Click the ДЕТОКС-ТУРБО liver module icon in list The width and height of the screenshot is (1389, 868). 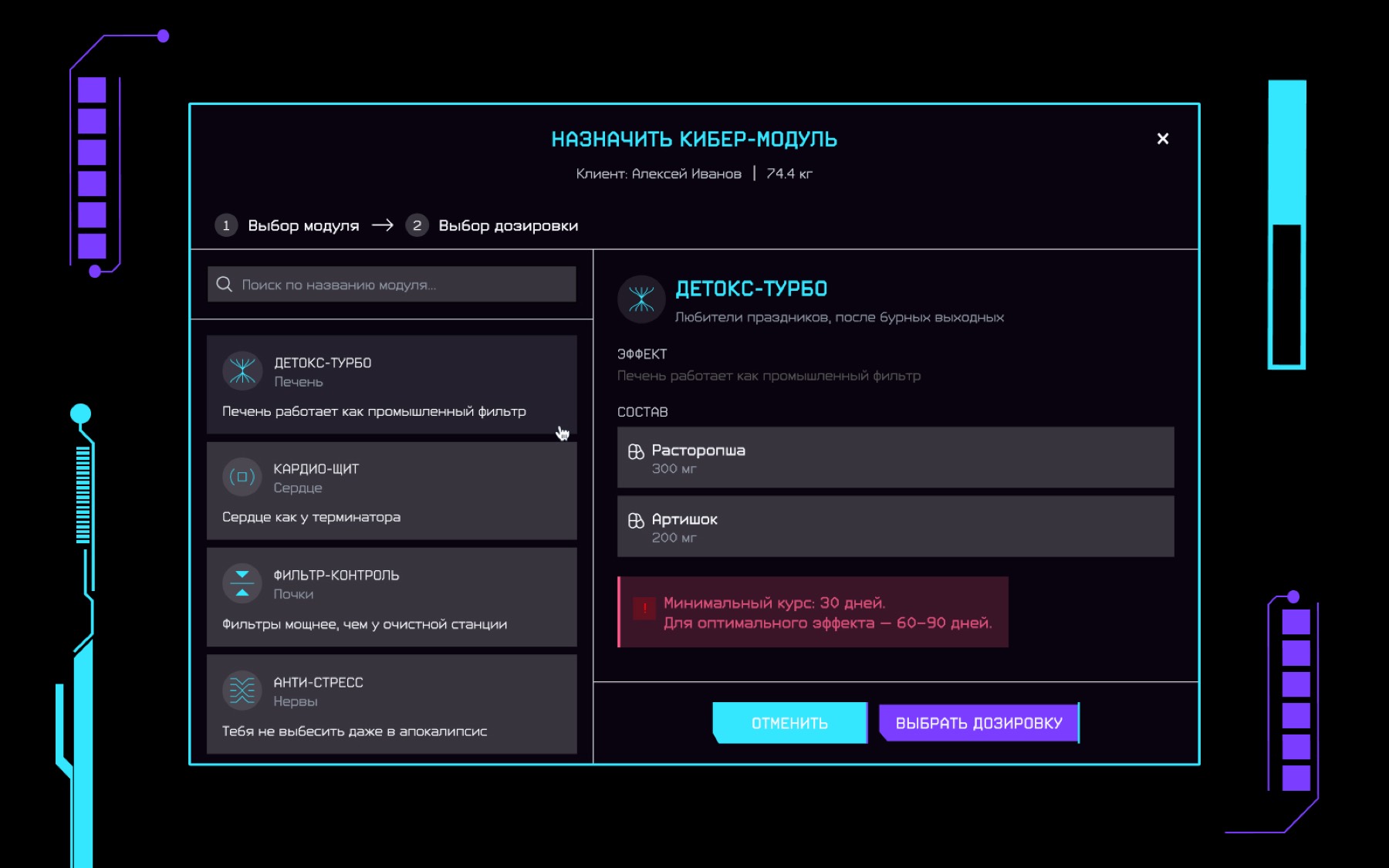click(242, 371)
